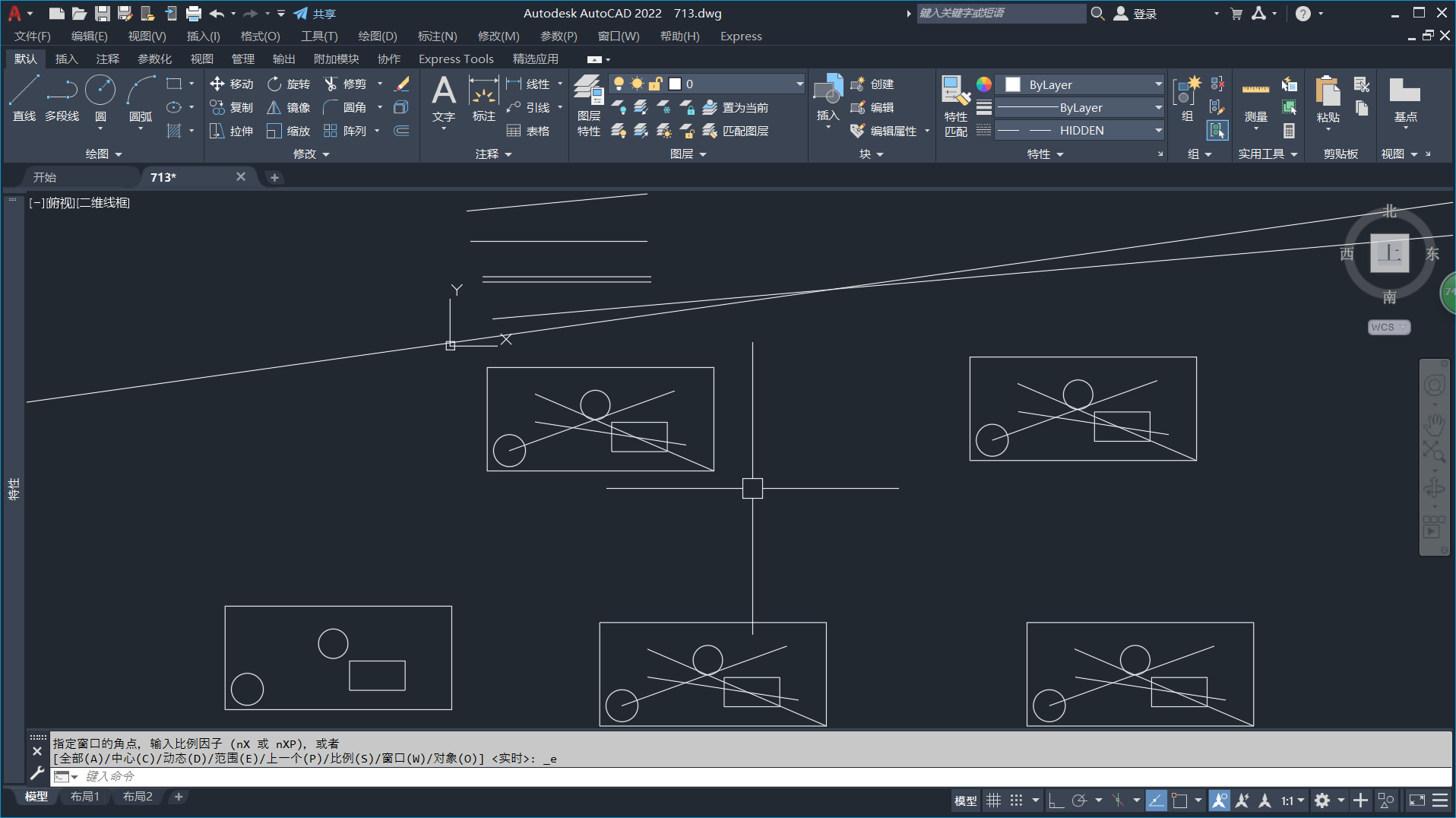Switch to the 注释 ribbon tab

pos(108,59)
